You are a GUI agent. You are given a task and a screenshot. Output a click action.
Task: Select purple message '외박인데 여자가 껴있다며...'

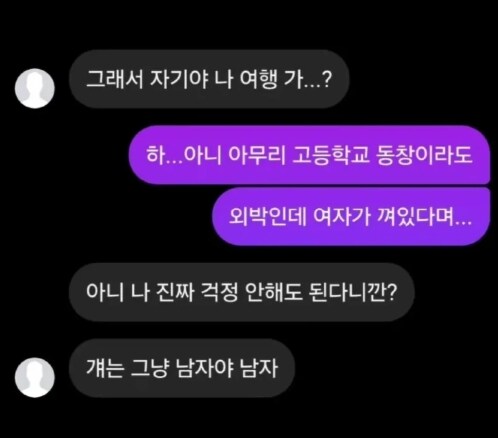pyautogui.click(x=351, y=217)
